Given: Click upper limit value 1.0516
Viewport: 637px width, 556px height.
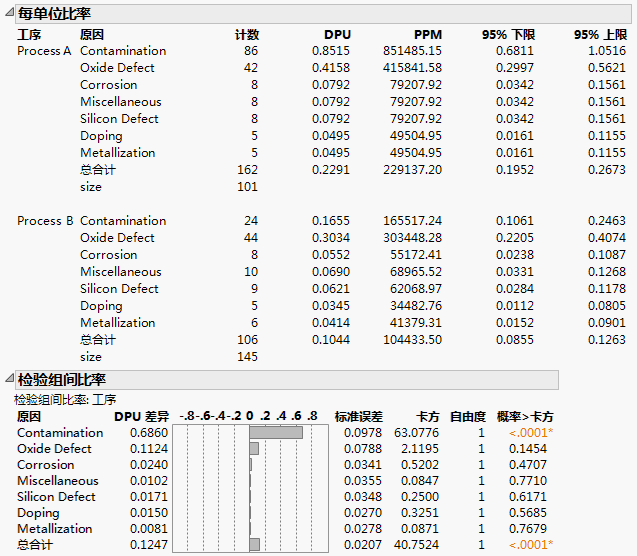Looking at the screenshot, I should (x=607, y=51).
